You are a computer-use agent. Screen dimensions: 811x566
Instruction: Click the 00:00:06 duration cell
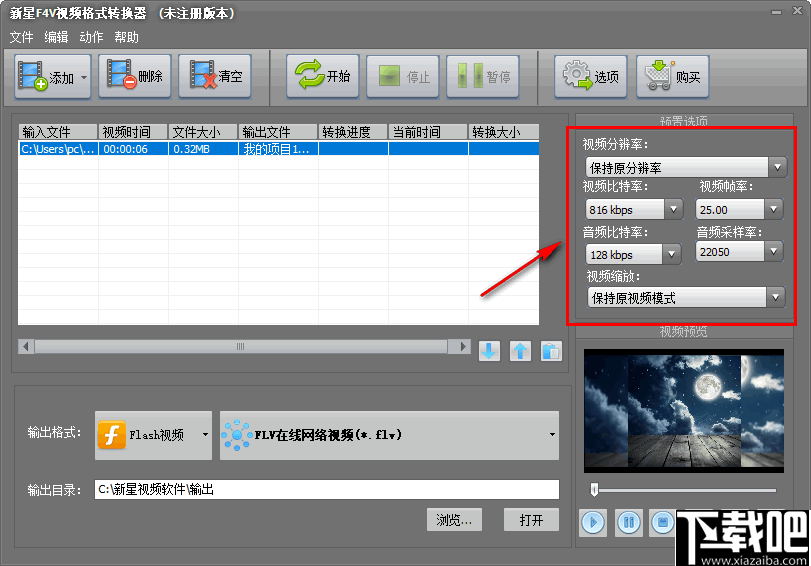133,149
